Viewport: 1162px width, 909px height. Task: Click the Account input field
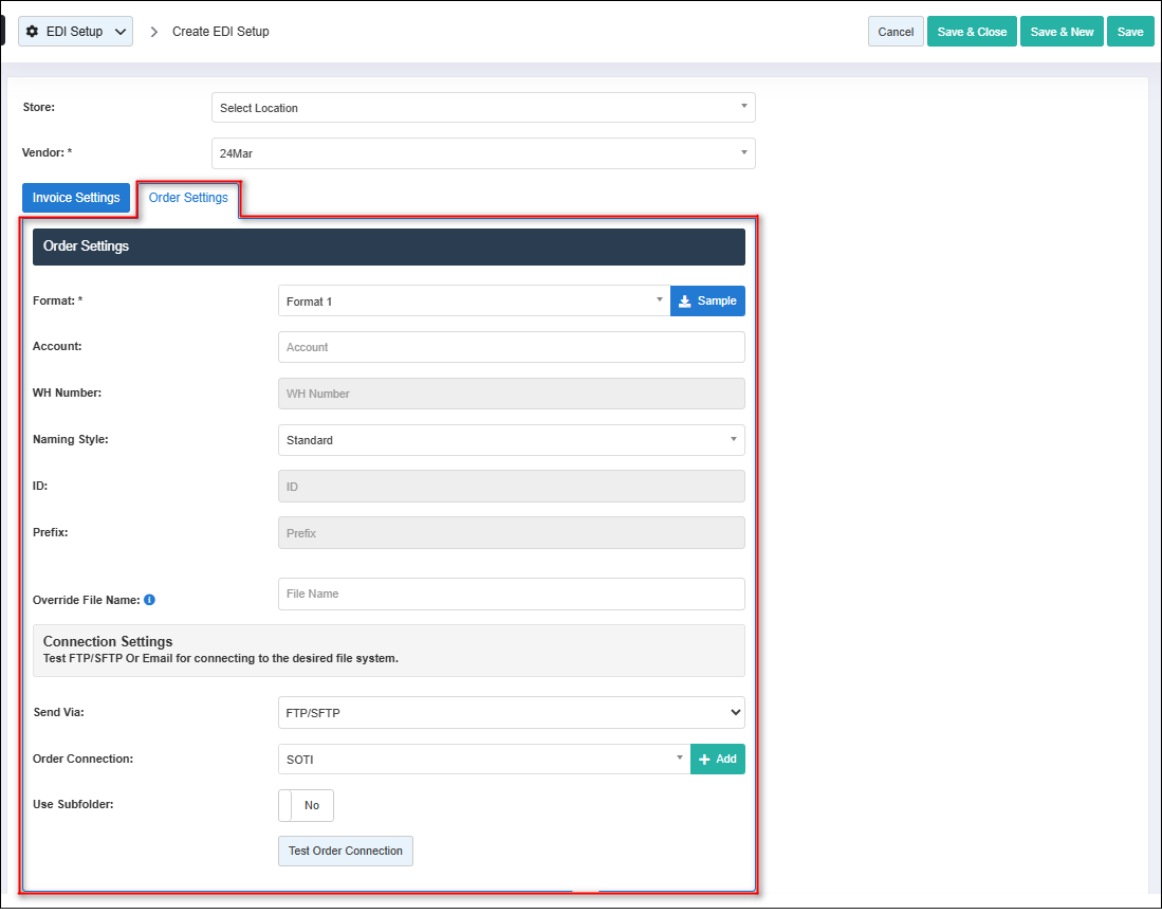pos(510,347)
